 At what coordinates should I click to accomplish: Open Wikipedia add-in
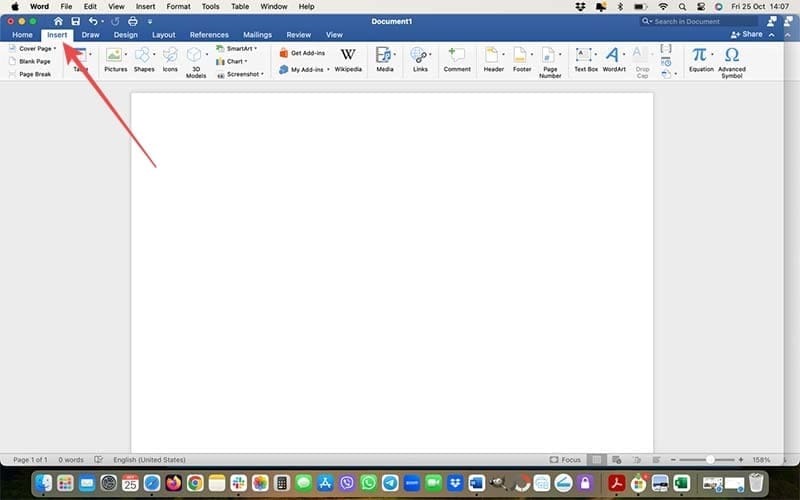[348, 60]
